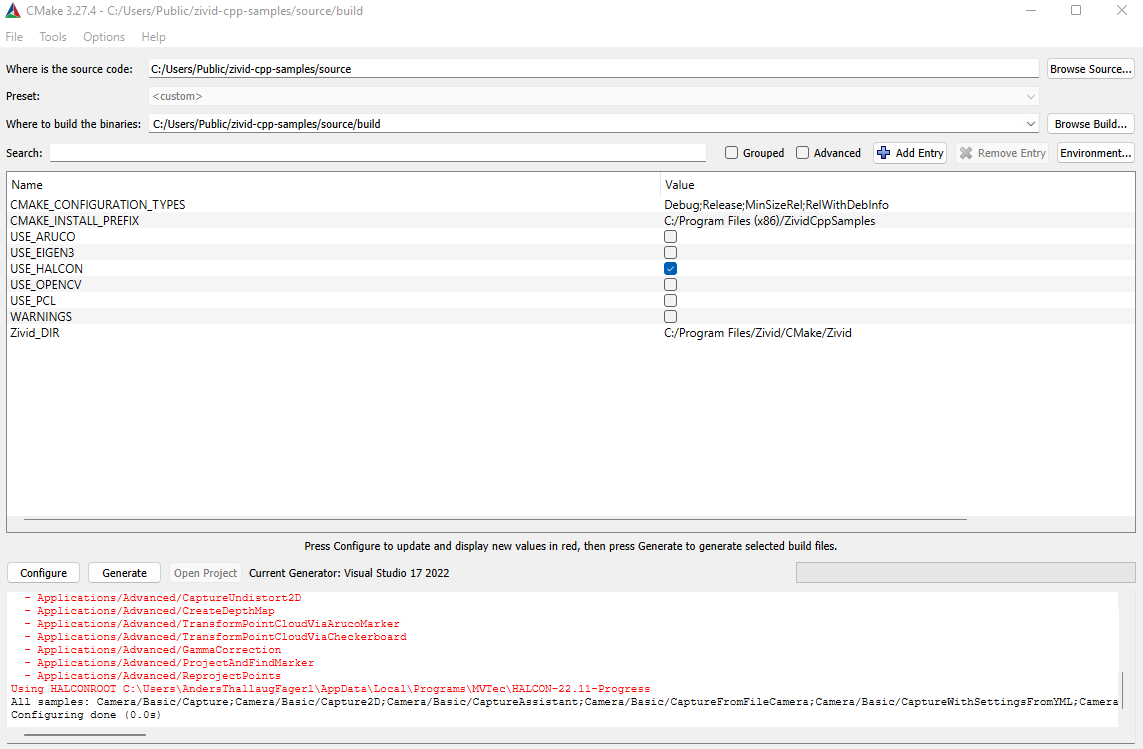Select the CMAKE_INSTALL_PREFIX value cell
Viewport: 1143px width, 749px height.
[769, 221]
